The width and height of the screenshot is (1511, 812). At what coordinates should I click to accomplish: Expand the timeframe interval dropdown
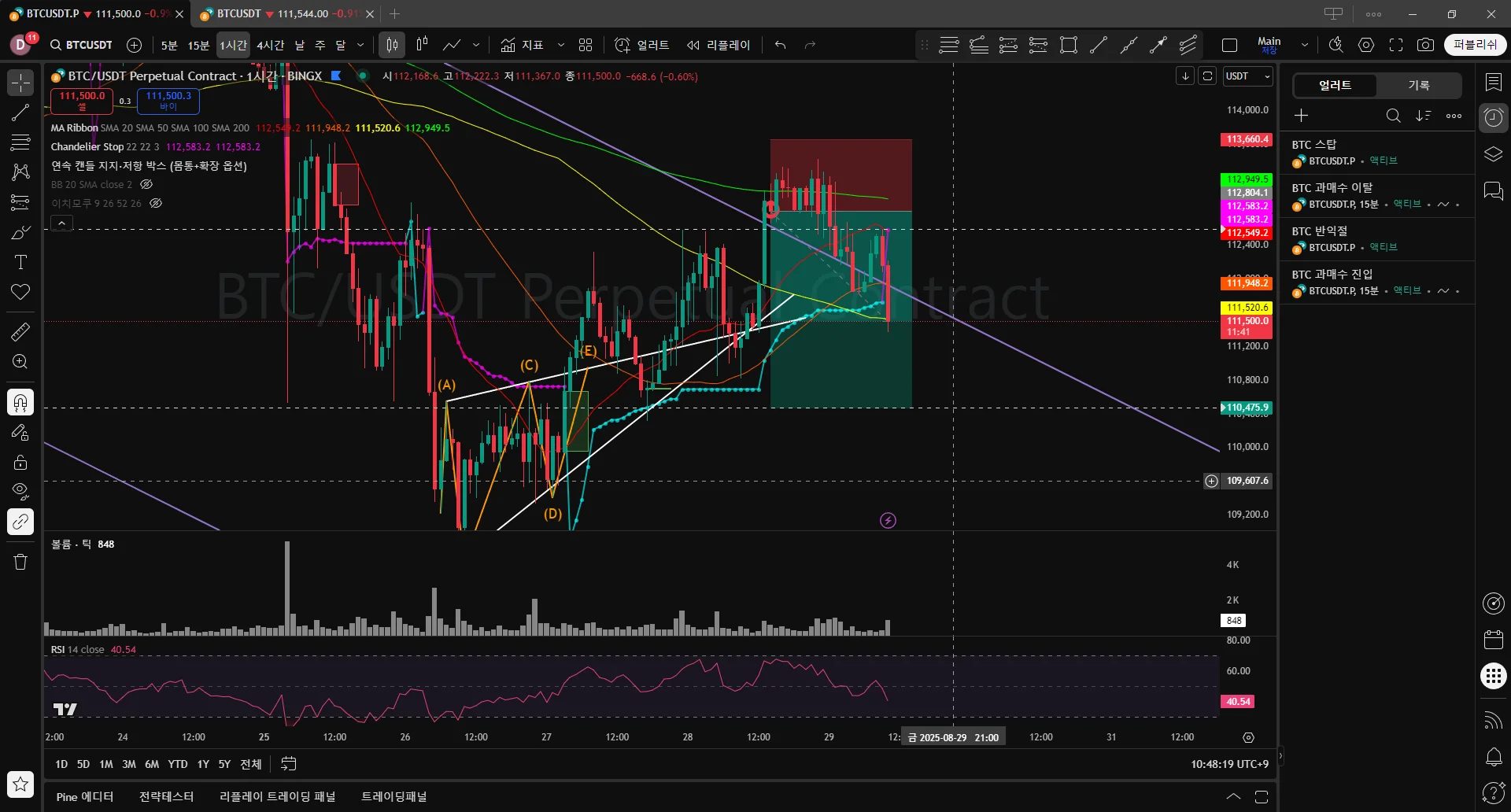click(x=360, y=45)
